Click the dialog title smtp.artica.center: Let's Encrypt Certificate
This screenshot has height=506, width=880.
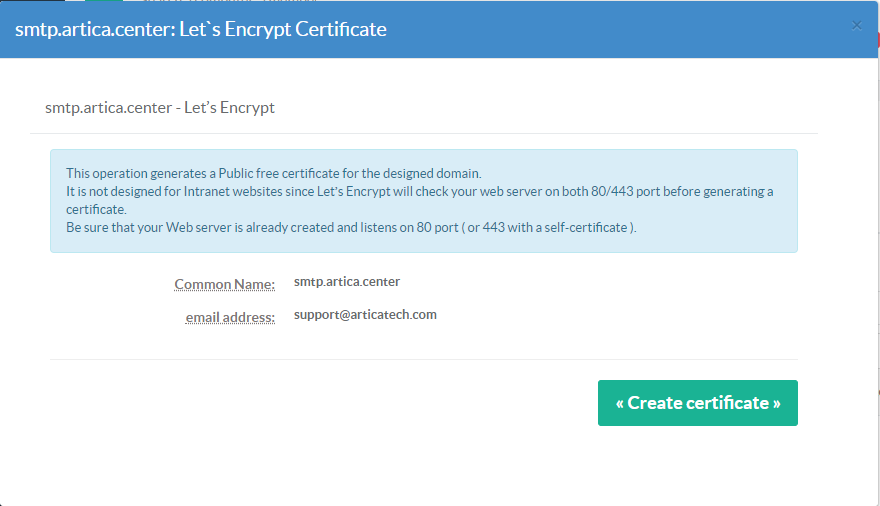click(201, 29)
